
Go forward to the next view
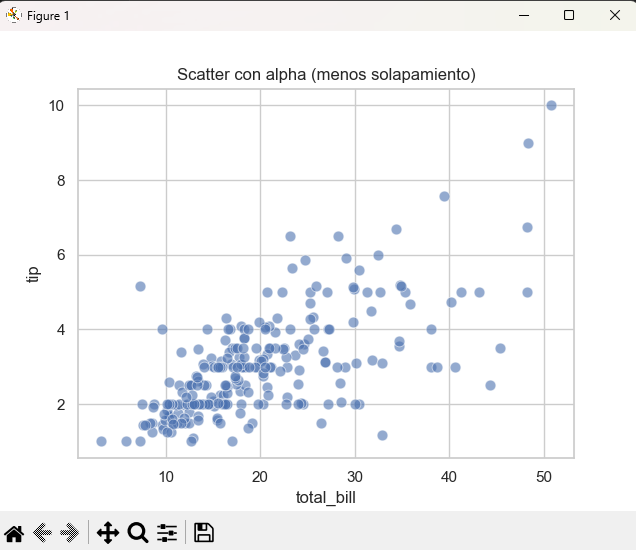point(69,532)
